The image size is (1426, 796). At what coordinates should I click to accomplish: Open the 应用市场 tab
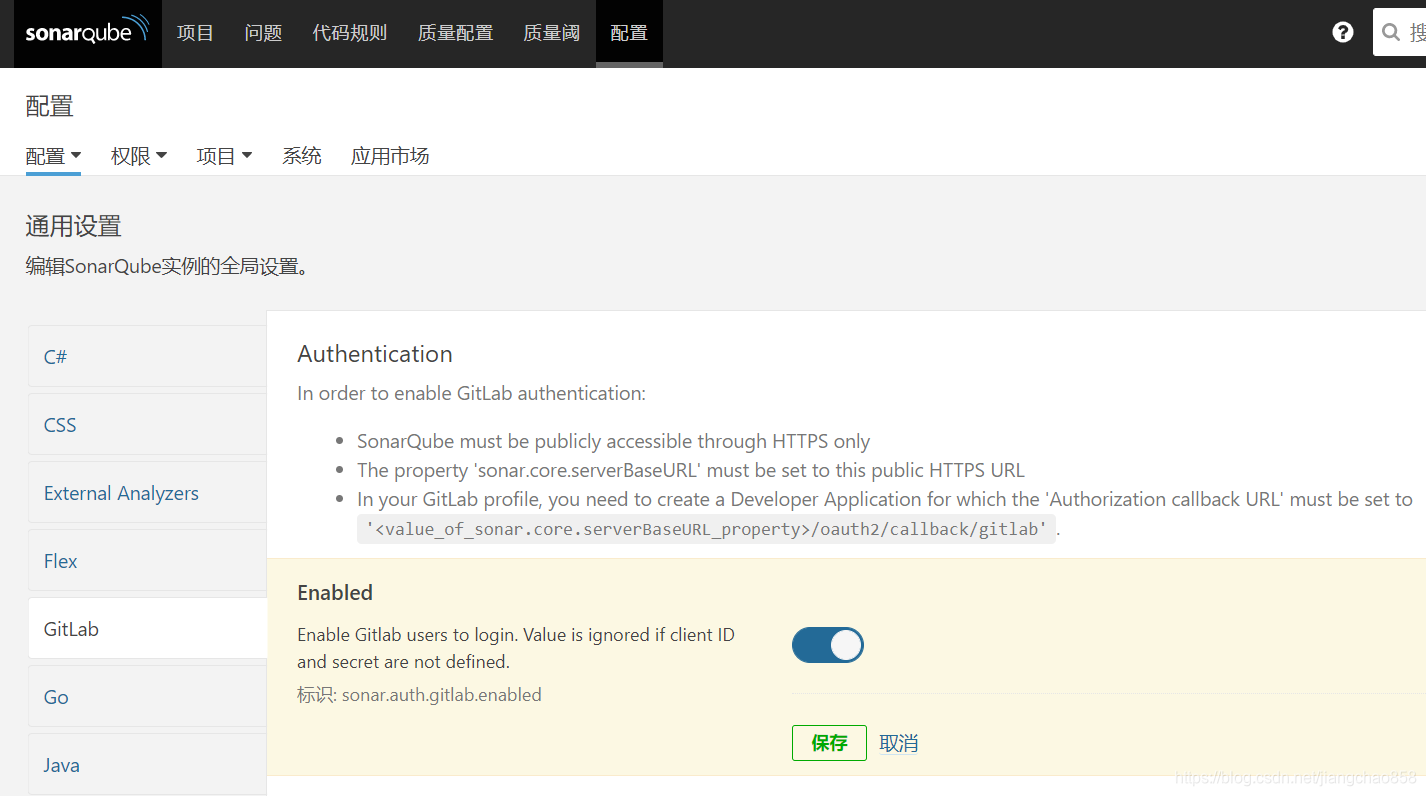point(390,156)
